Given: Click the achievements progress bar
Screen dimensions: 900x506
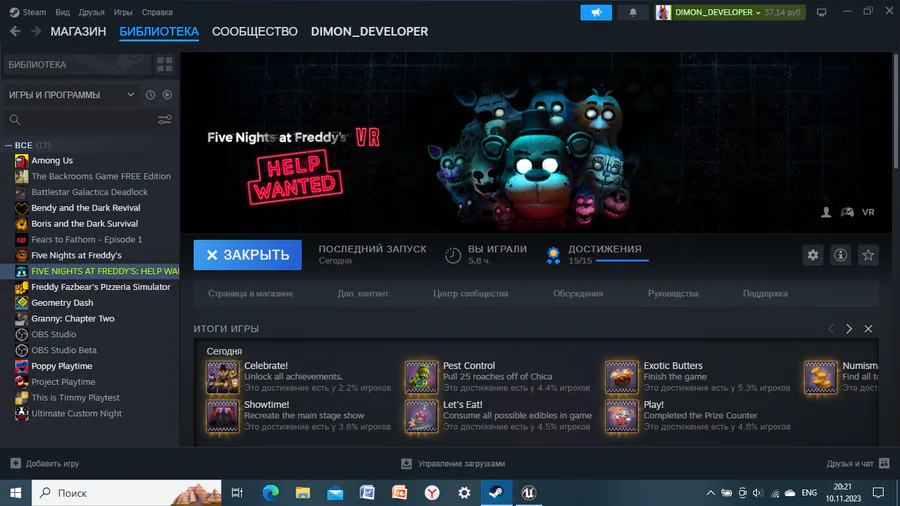Looking at the screenshot, I should pos(622,260).
